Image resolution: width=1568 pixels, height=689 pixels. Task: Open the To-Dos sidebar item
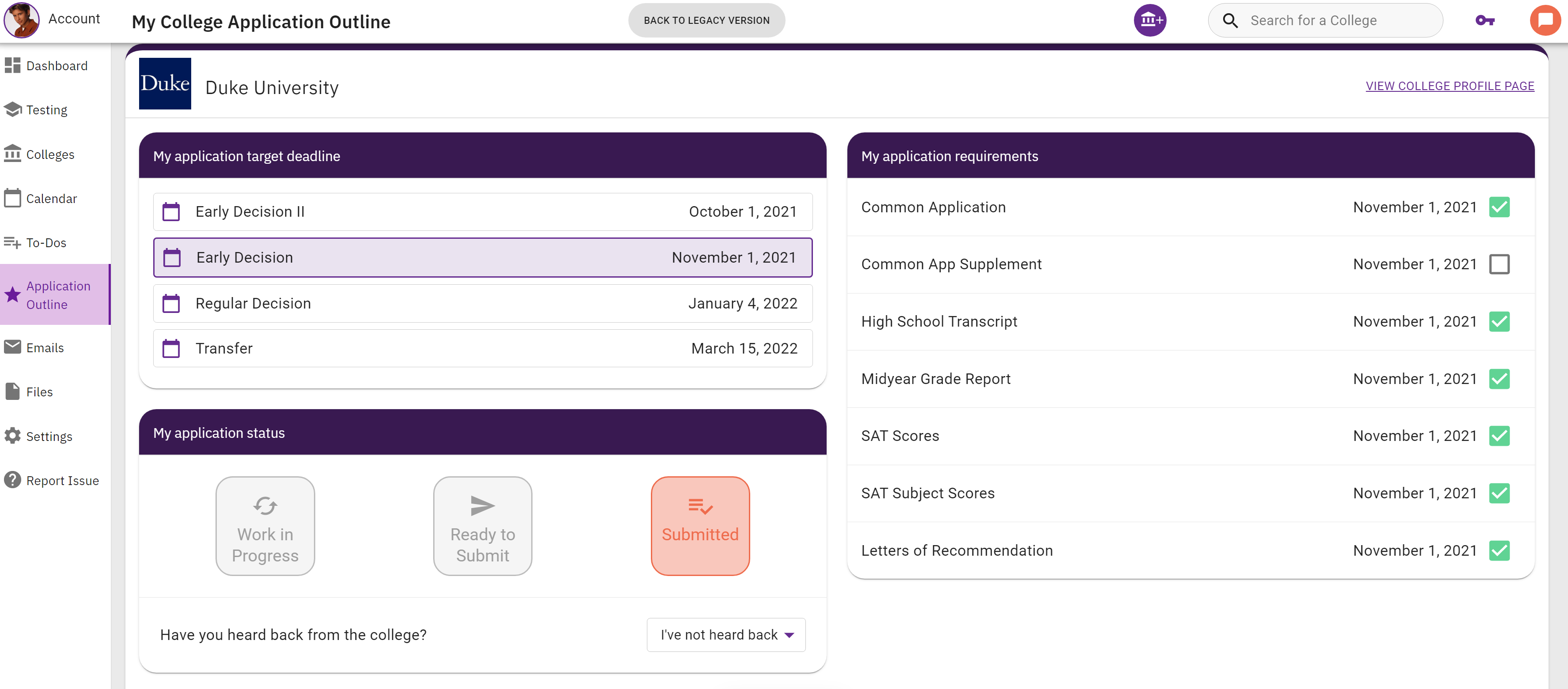[55, 242]
